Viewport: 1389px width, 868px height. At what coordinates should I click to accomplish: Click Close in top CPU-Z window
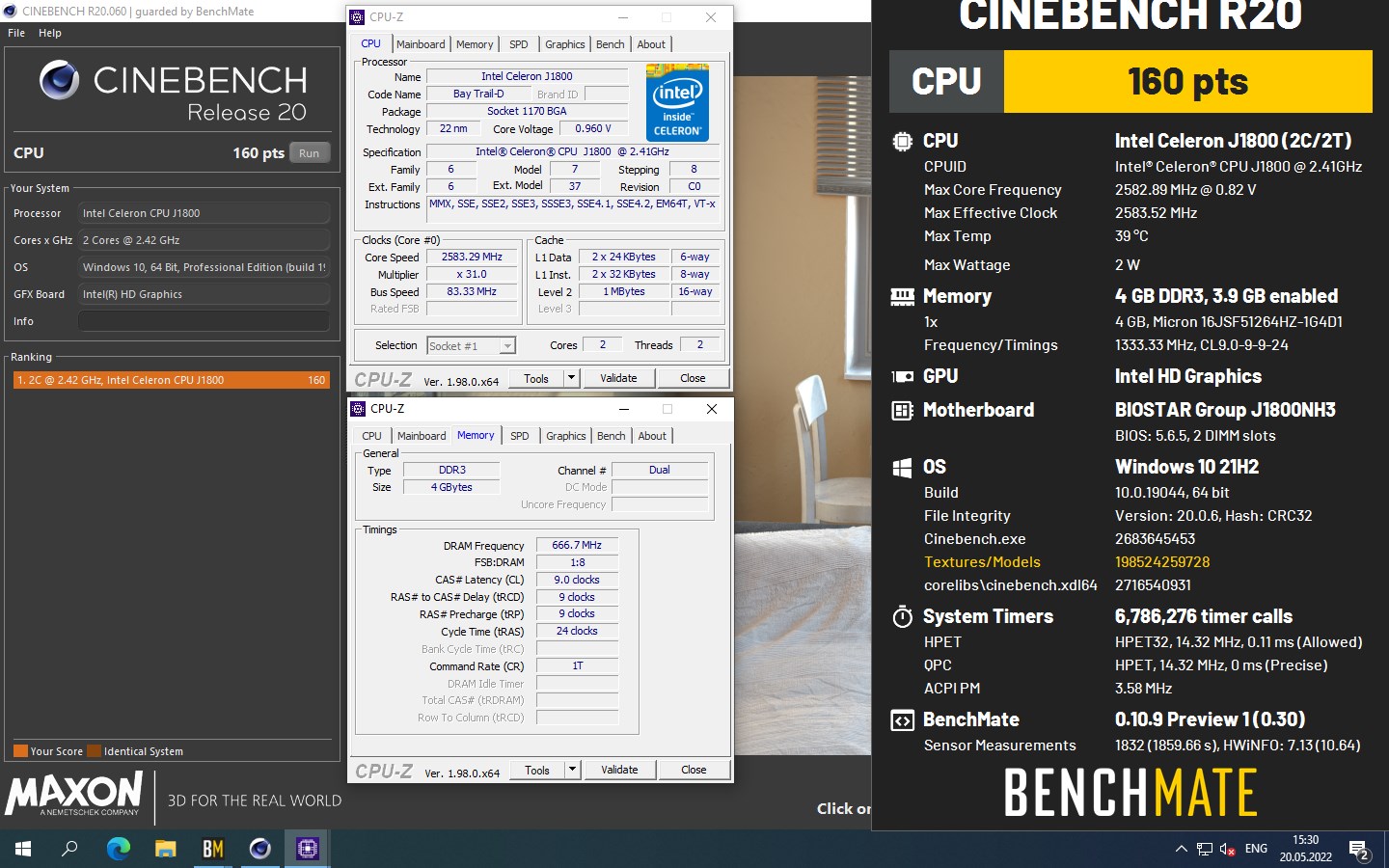[693, 378]
